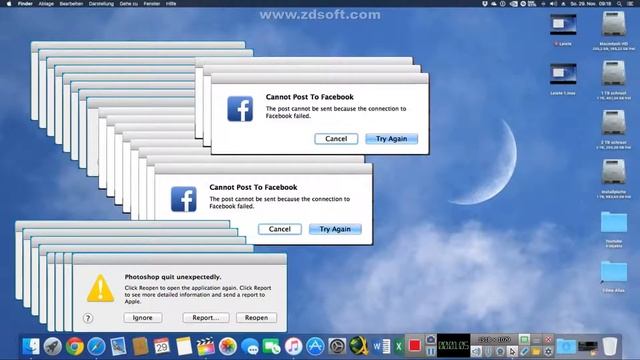
Task: Open the Darstellung menu
Action: [101, 4]
